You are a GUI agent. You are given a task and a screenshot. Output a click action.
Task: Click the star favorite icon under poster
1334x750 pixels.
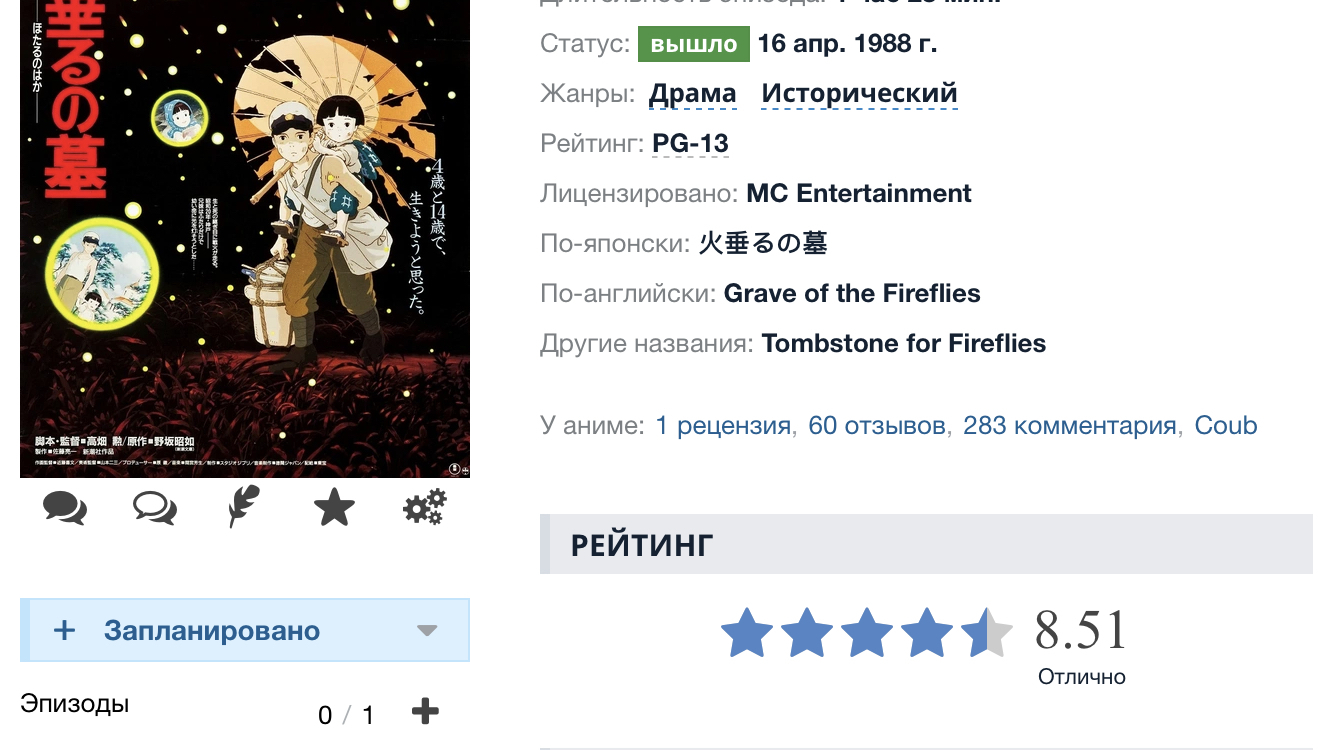pyautogui.click(x=334, y=508)
